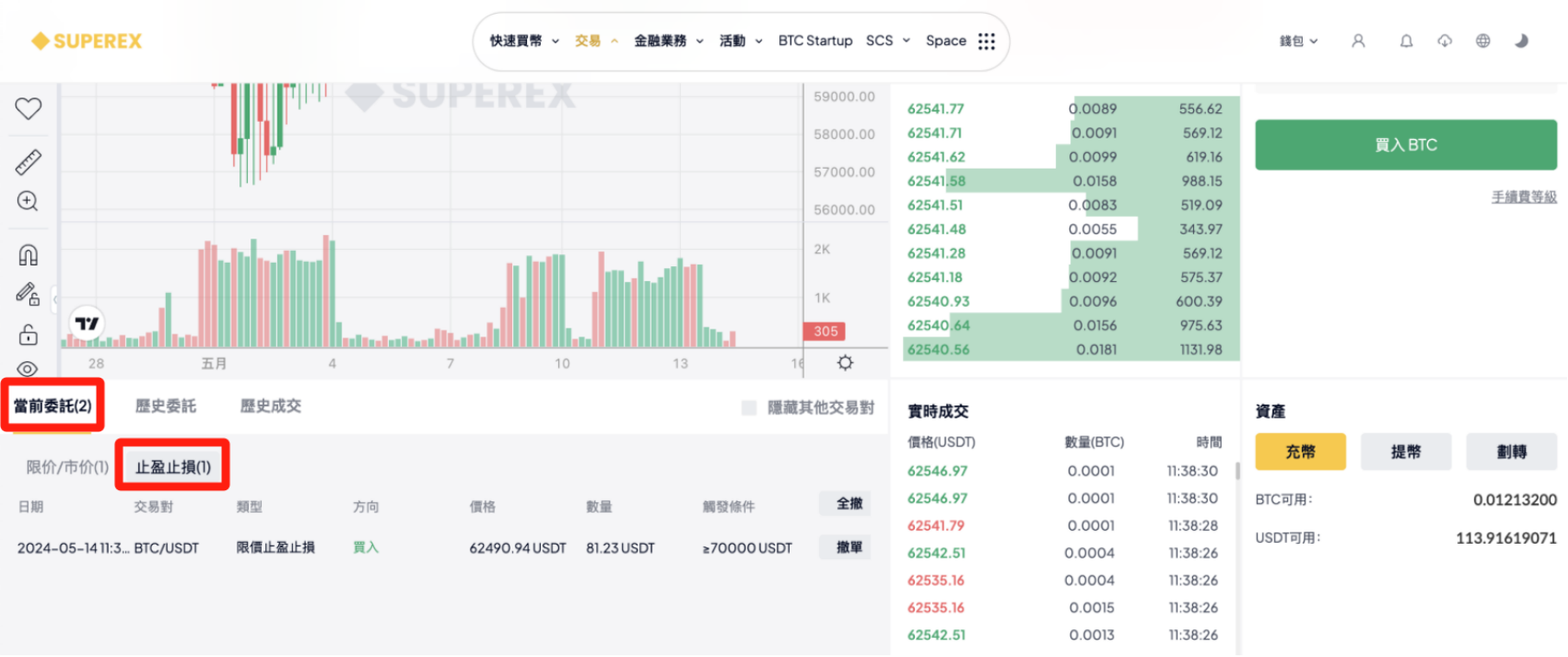Click the 買入BTC button

[1406, 144]
